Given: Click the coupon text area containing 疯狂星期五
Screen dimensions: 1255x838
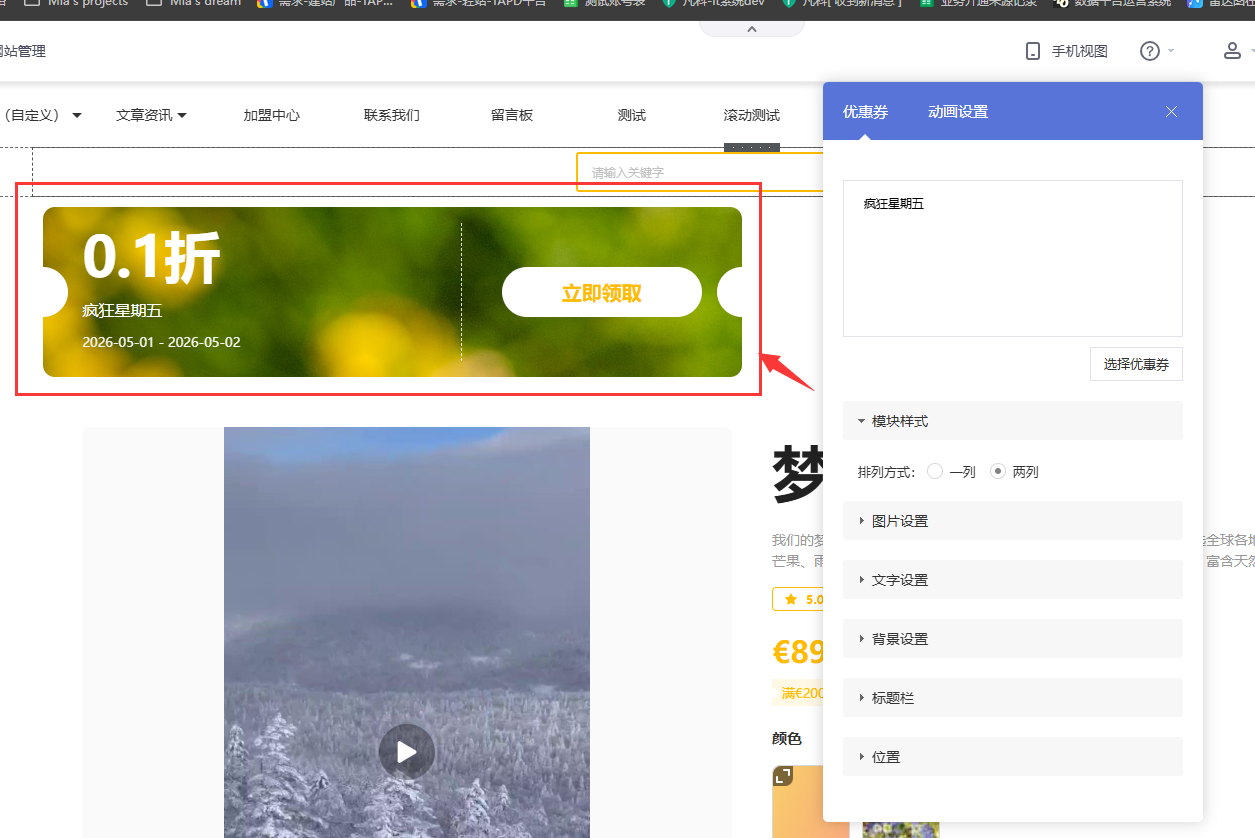Looking at the screenshot, I should [1013, 258].
